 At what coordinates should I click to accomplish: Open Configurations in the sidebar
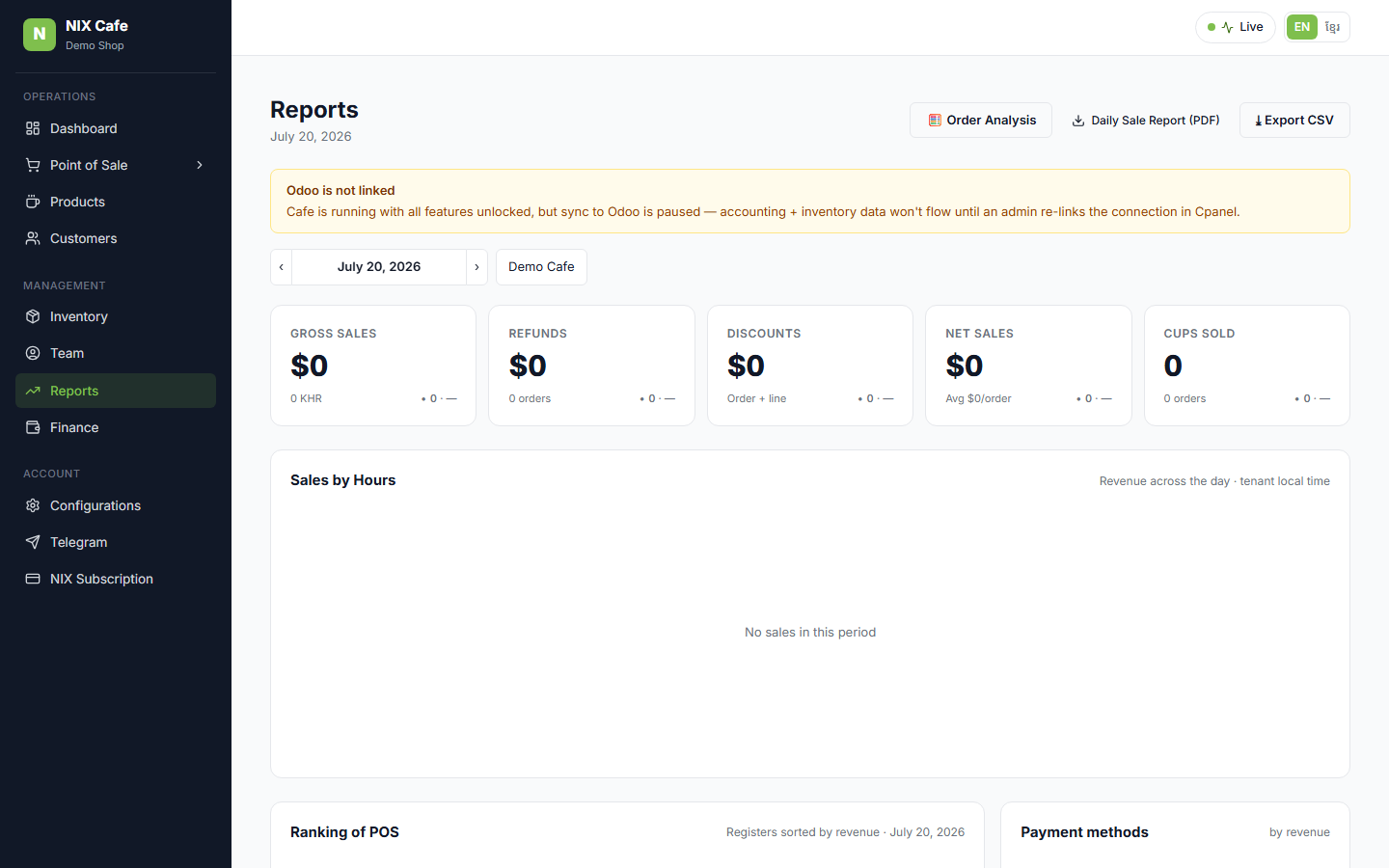tap(116, 505)
